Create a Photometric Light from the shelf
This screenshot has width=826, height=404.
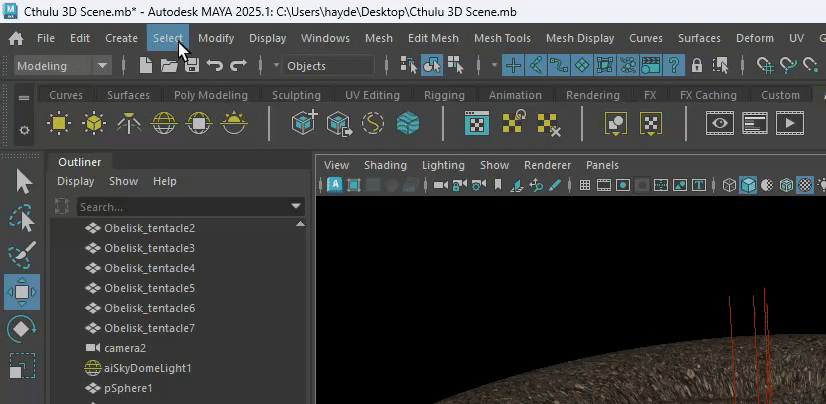click(129, 123)
